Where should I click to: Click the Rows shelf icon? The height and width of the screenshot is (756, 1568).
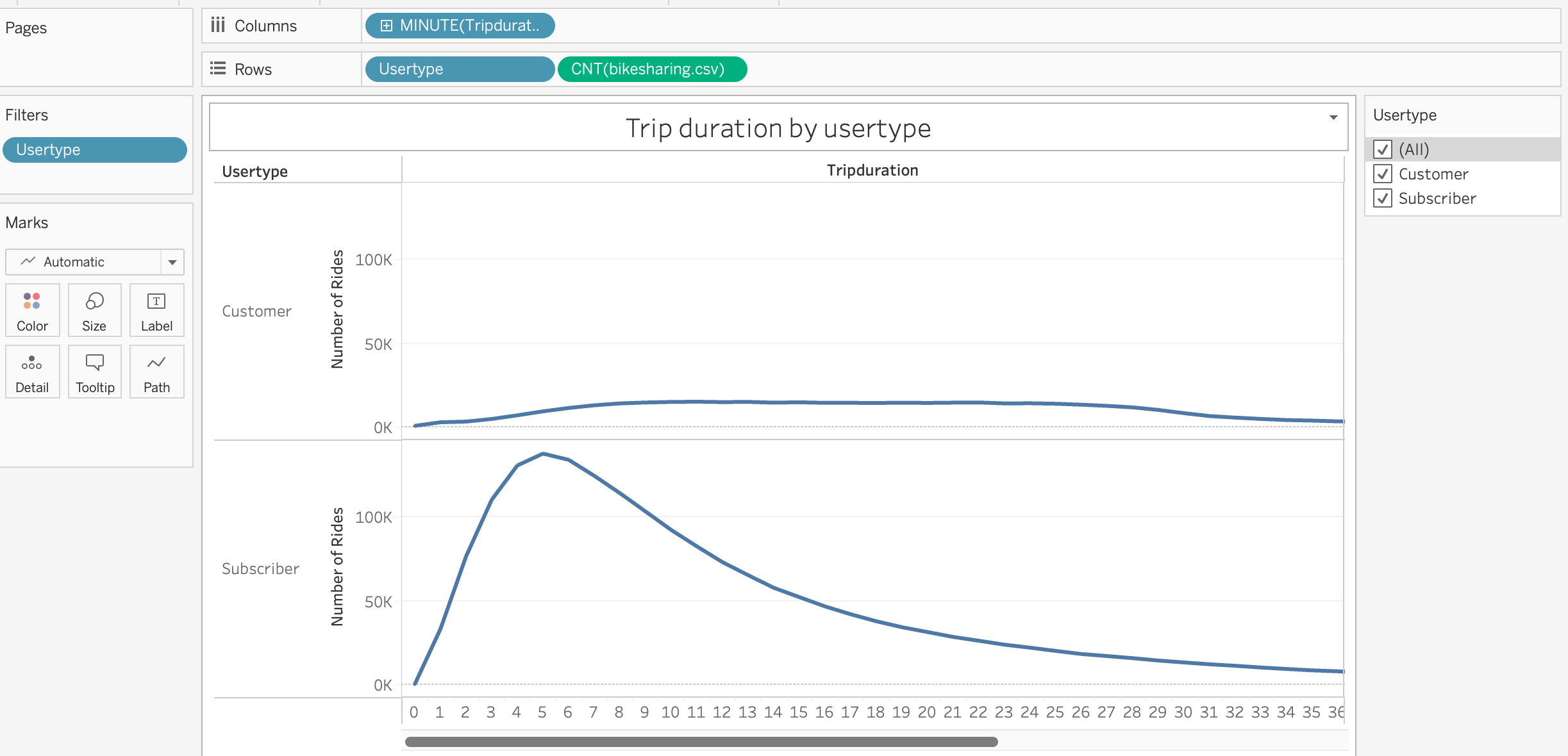coord(218,69)
